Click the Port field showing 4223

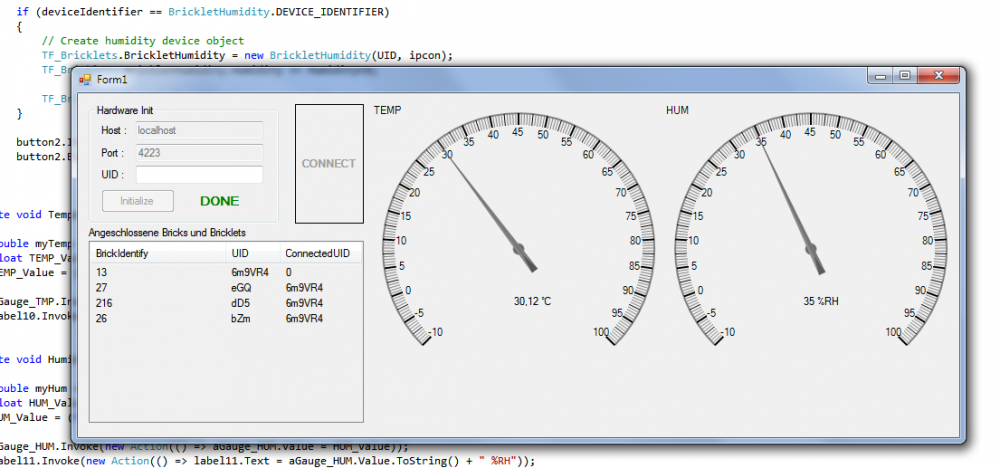[x=198, y=153]
